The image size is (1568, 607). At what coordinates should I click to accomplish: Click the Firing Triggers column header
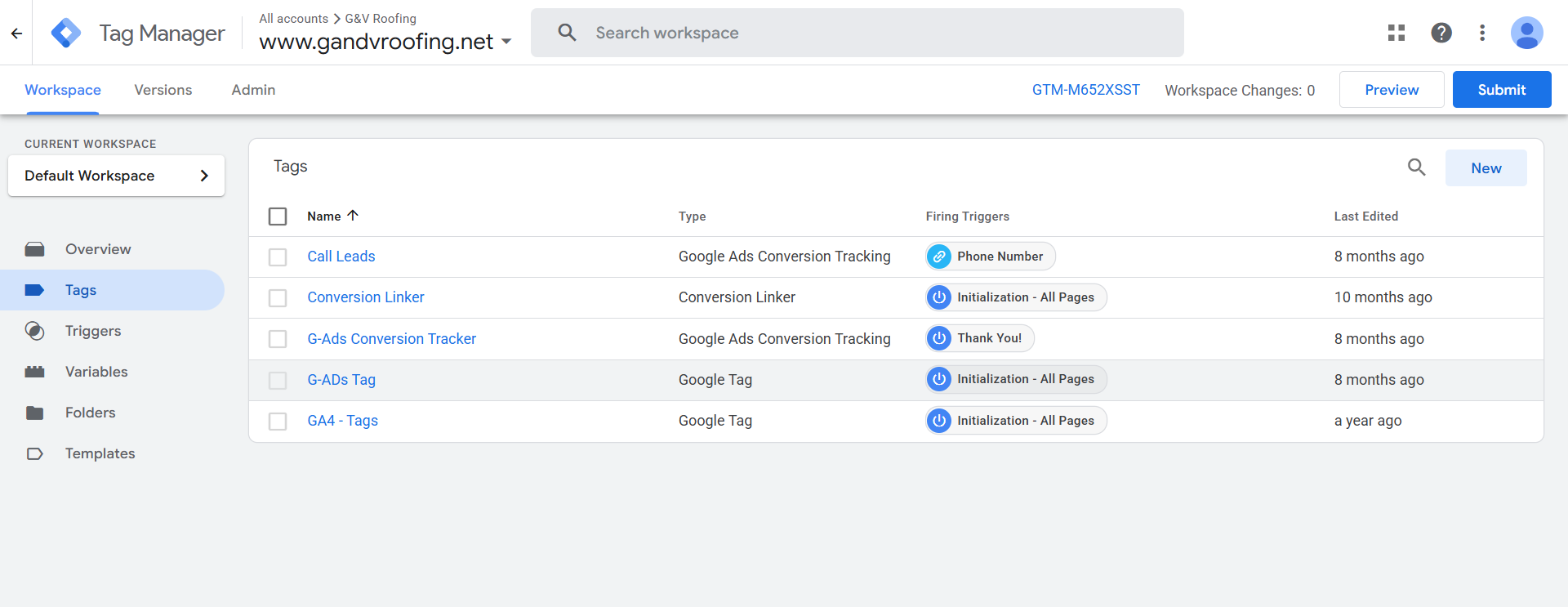[x=967, y=216]
